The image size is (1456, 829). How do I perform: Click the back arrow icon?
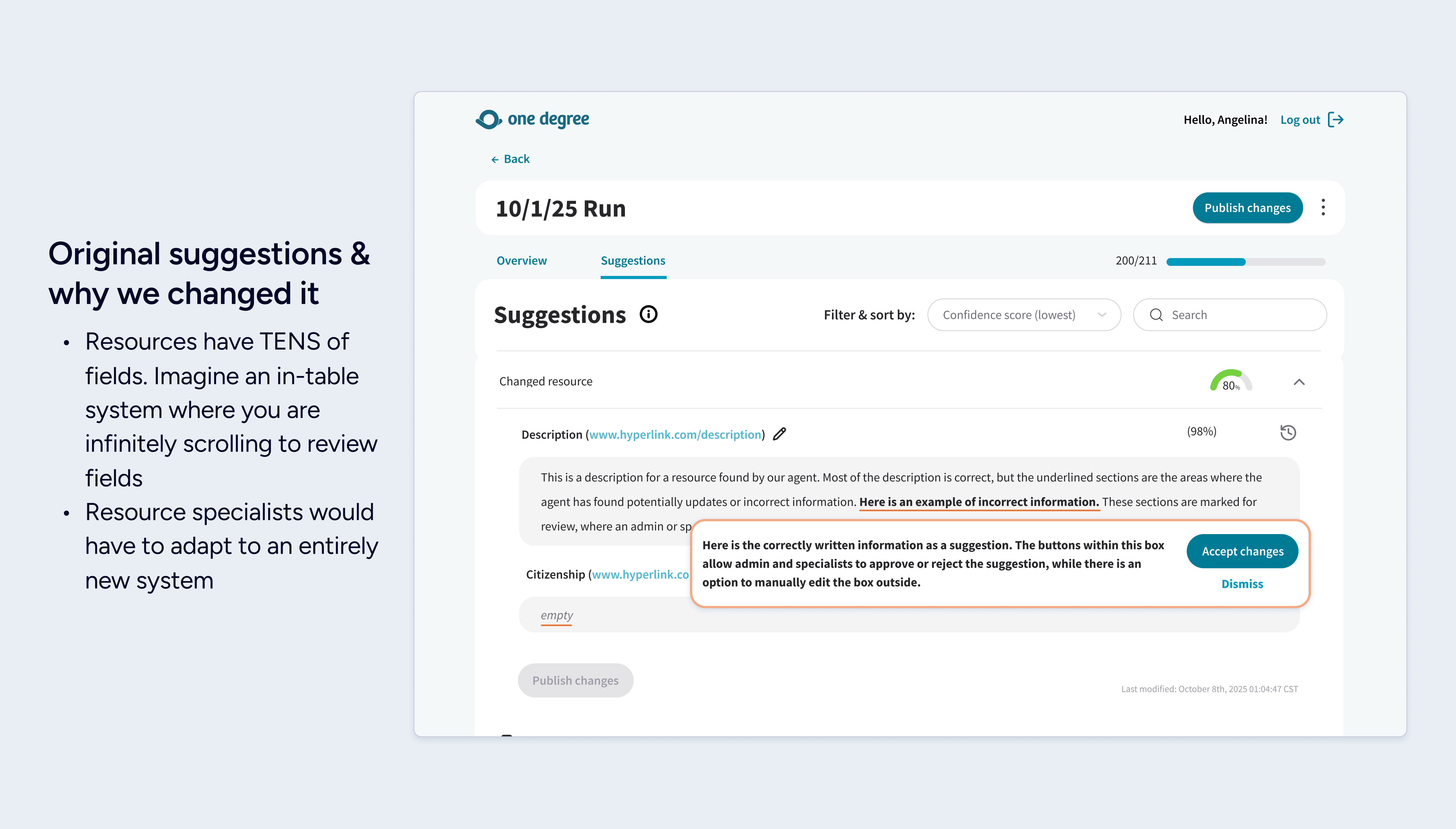pyautogui.click(x=495, y=160)
